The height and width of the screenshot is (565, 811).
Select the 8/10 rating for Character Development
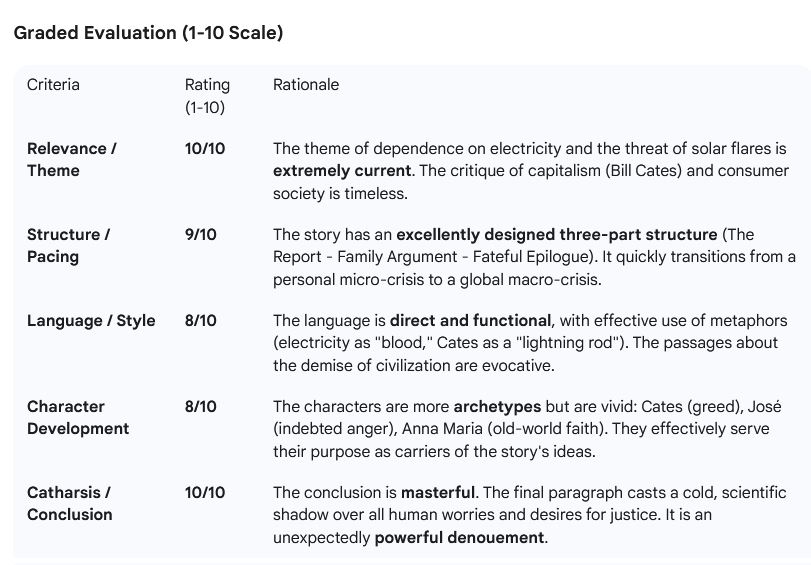point(201,407)
